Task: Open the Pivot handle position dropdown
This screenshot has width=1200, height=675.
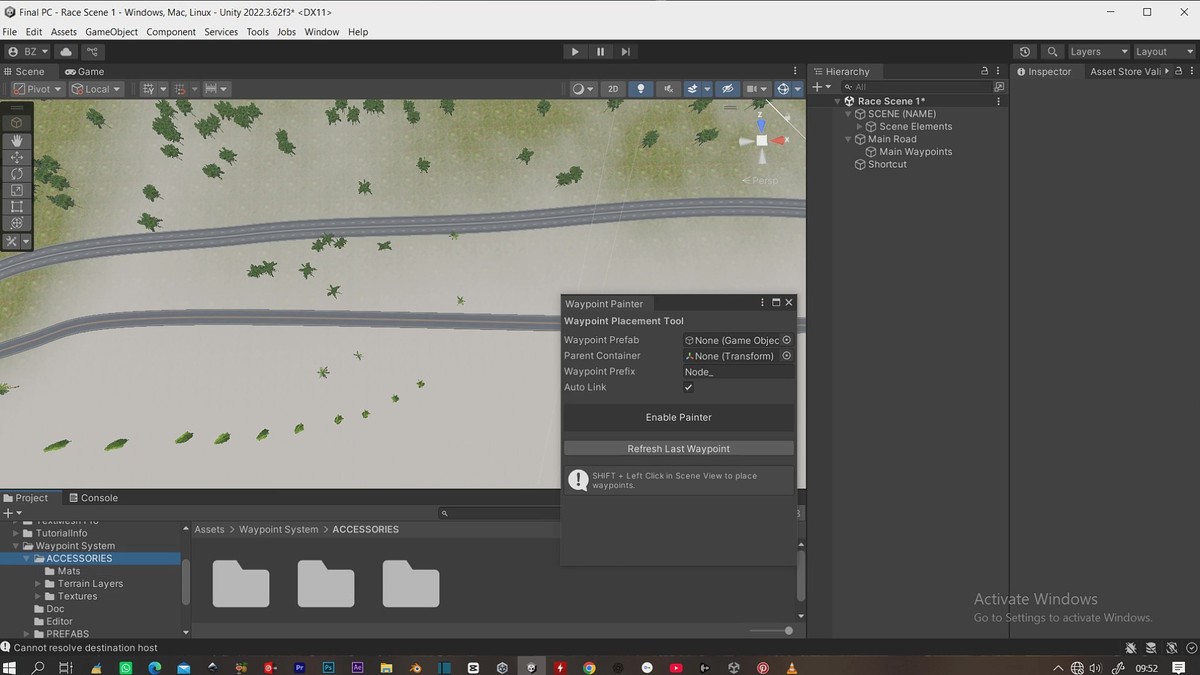Action: coord(38,89)
